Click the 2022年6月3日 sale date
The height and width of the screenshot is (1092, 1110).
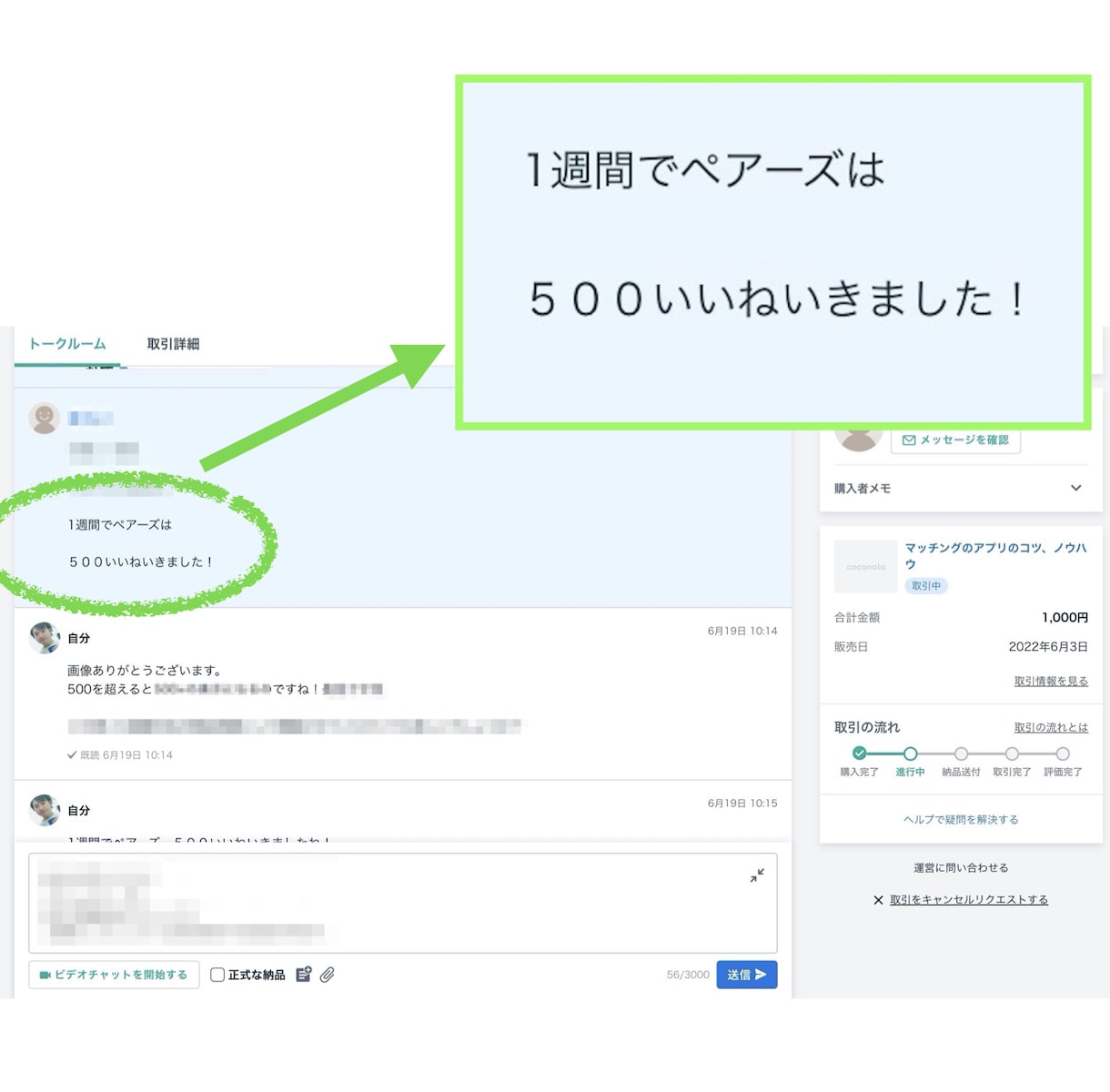click(1048, 647)
